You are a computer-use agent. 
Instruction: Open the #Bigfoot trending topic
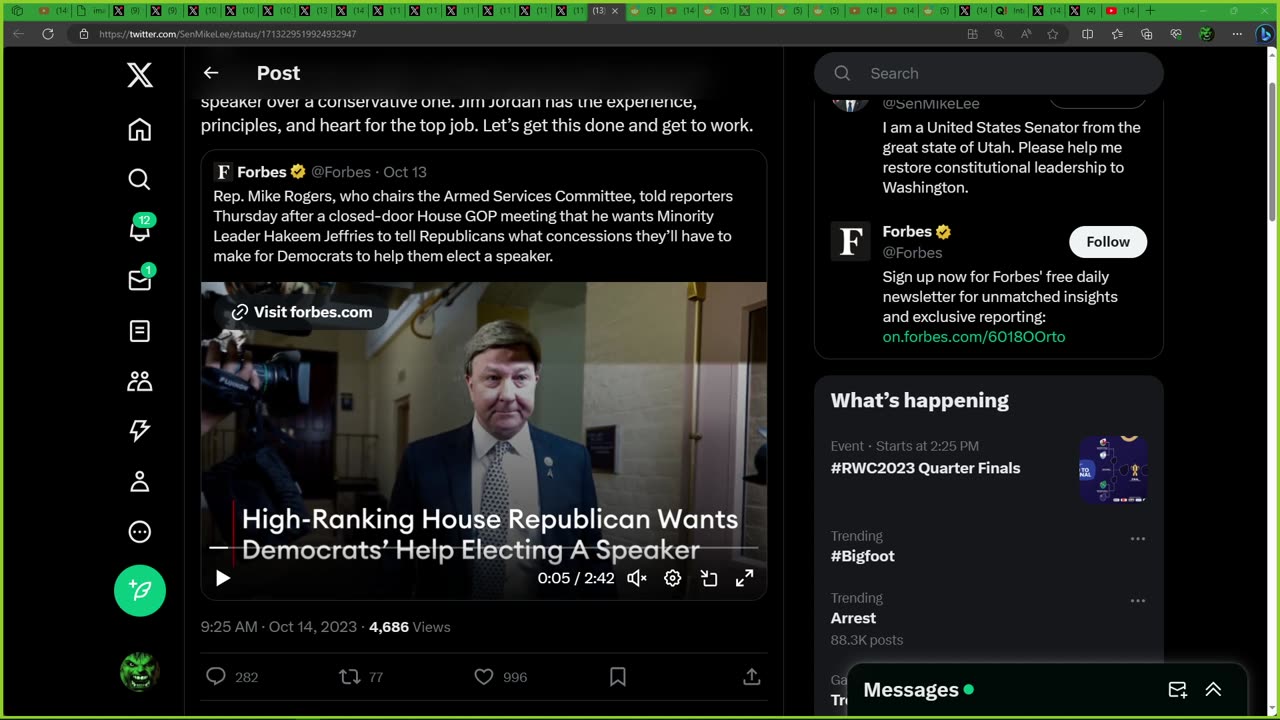[863, 556]
